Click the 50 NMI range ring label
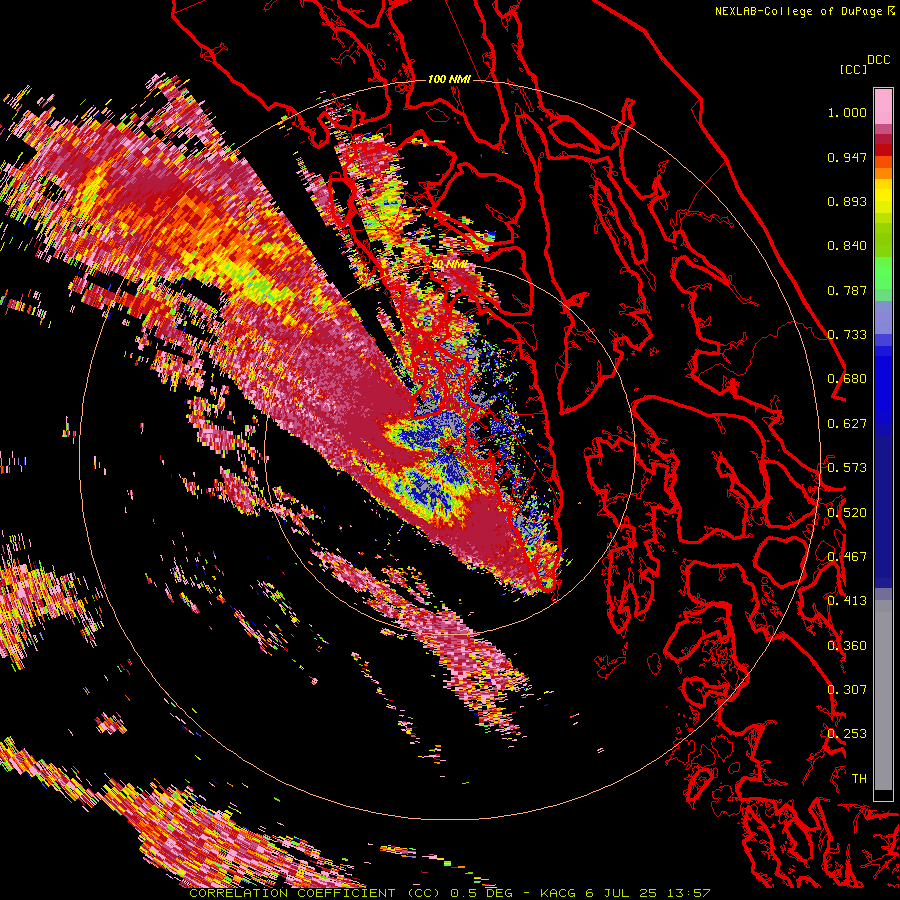The width and height of the screenshot is (900, 900). pos(449,265)
